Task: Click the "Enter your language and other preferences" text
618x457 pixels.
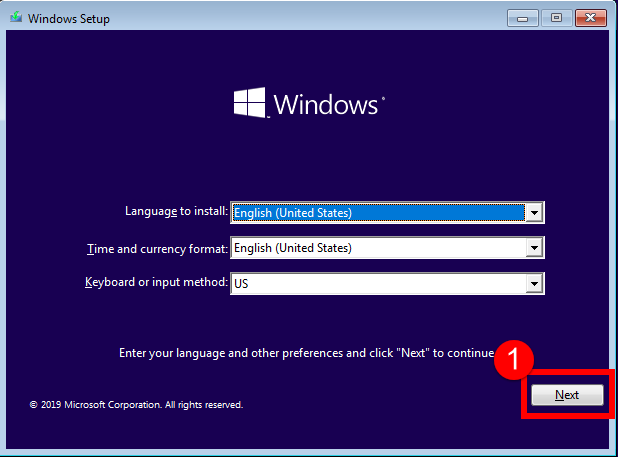Action: [x=307, y=353]
